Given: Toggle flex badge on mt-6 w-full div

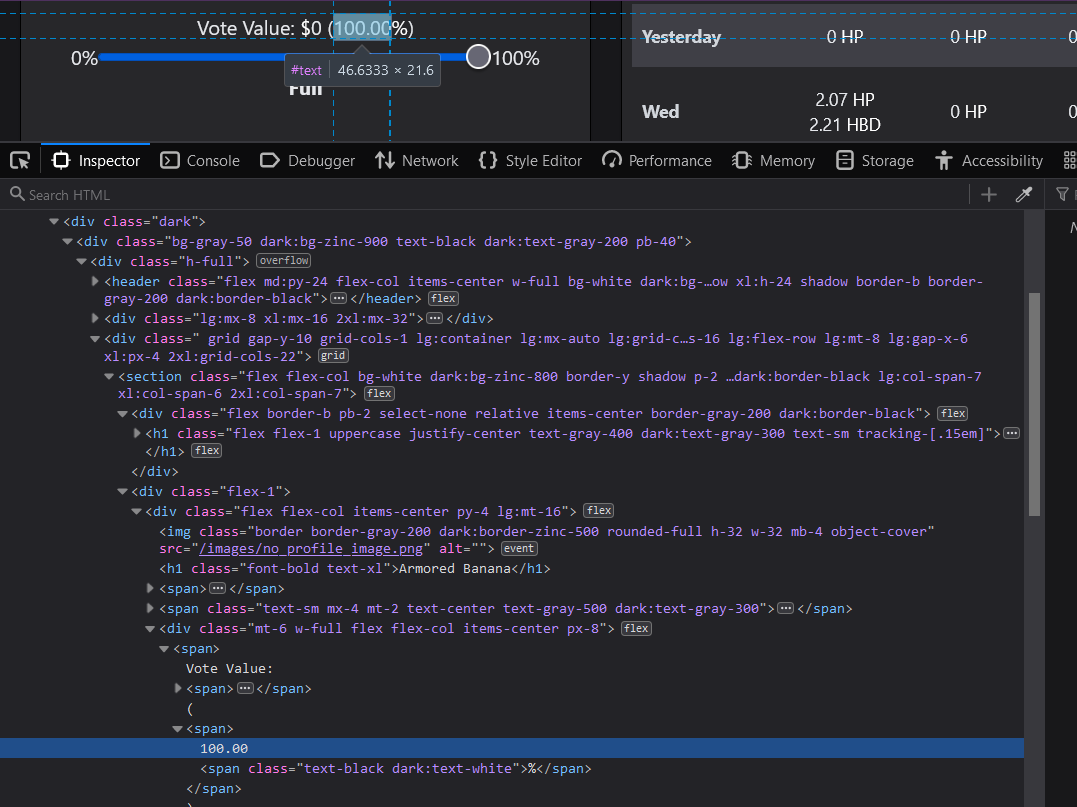Looking at the screenshot, I should click(636, 628).
